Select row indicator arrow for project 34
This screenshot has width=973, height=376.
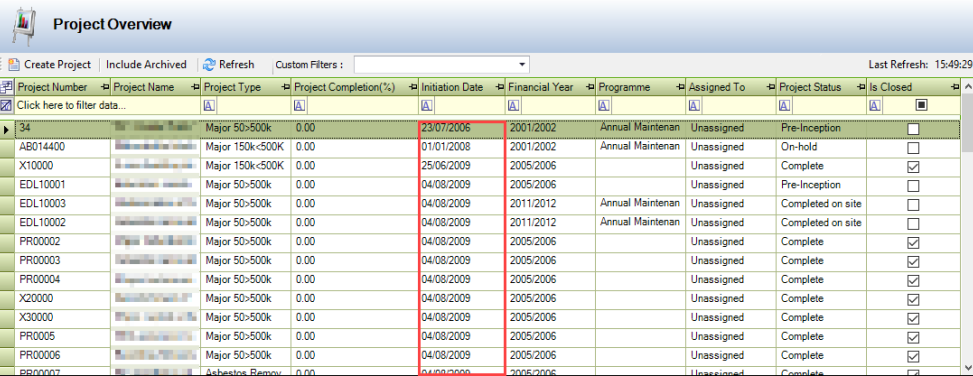click(x=7, y=129)
